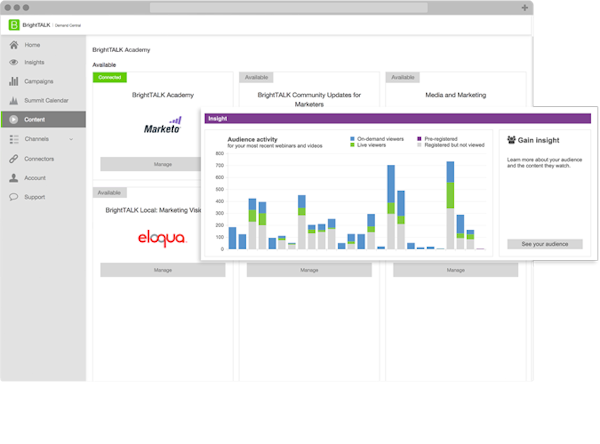Screen dimensions: 600x444
Task: Open the Campaigns menu item
Action: (x=39, y=81)
